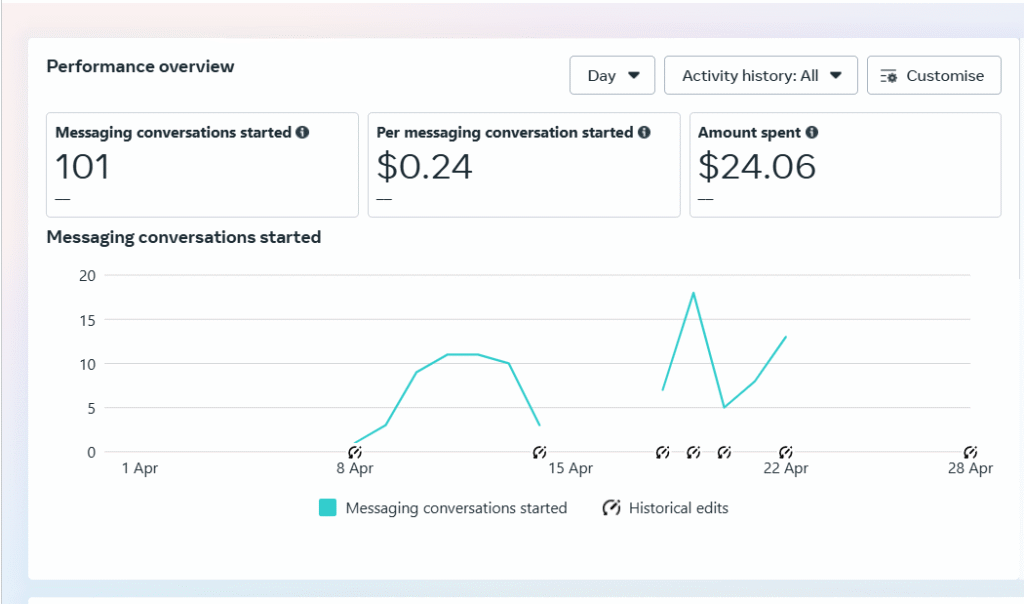Click historical edit marker just before 15 Apr

[540, 452]
